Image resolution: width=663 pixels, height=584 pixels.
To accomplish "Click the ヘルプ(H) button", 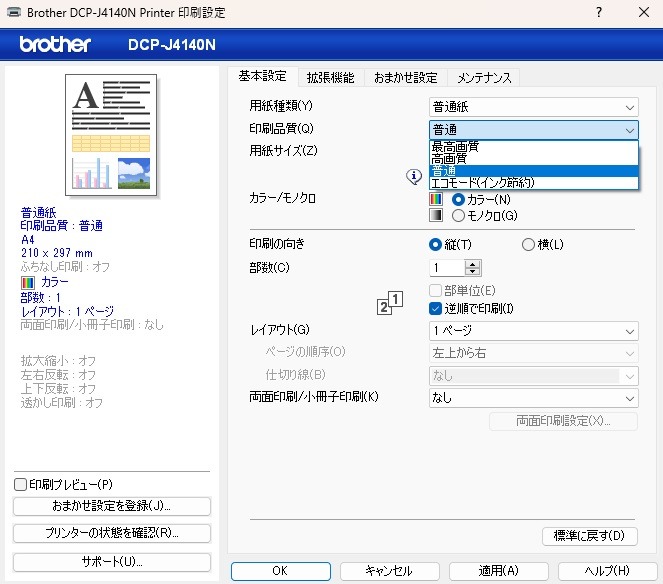I will [x=607, y=571].
